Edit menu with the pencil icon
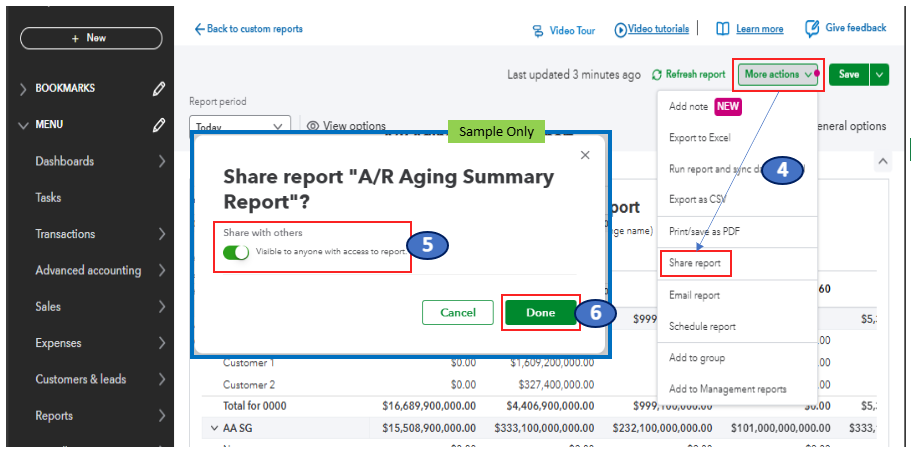Image resolution: width=911 pixels, height=450 pixels. tap(158, 125)
